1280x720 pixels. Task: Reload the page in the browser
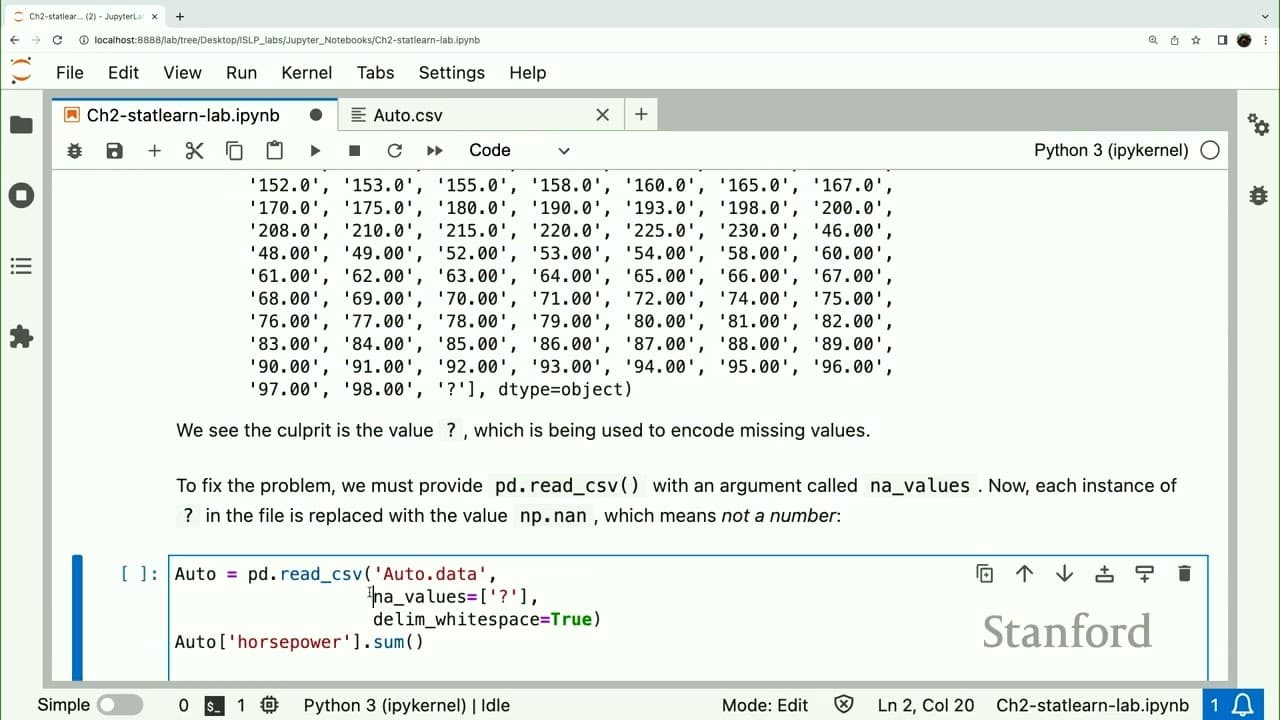click(57, 40)
